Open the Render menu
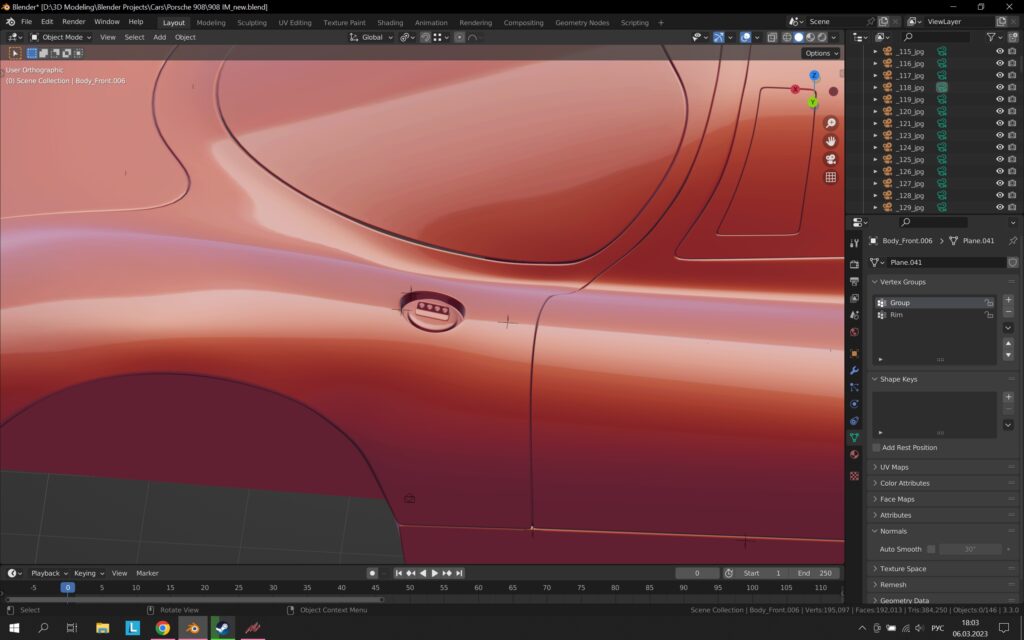The image size is (1024, 640). point(74,21)
